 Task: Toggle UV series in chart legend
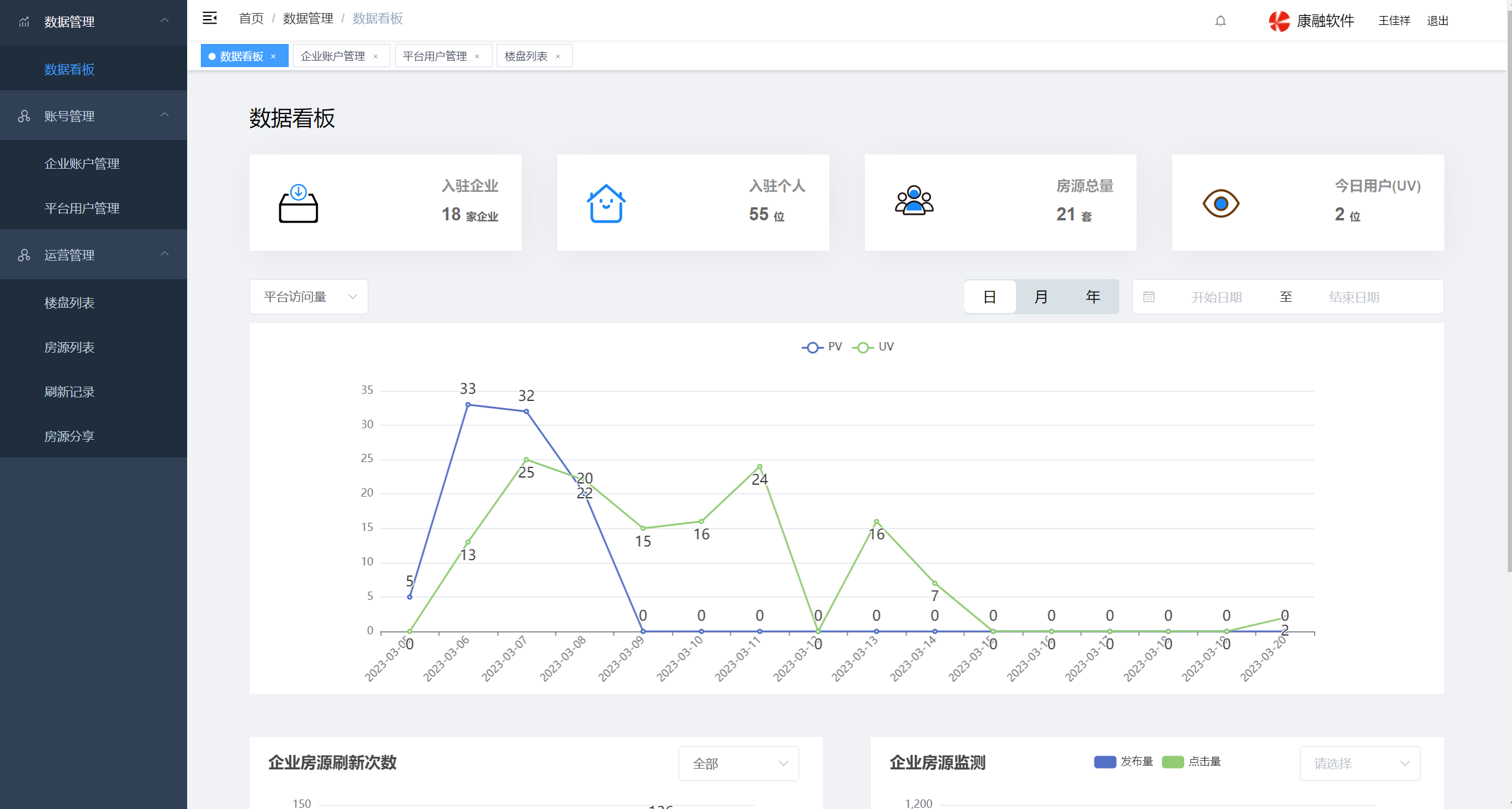(873, 347)
